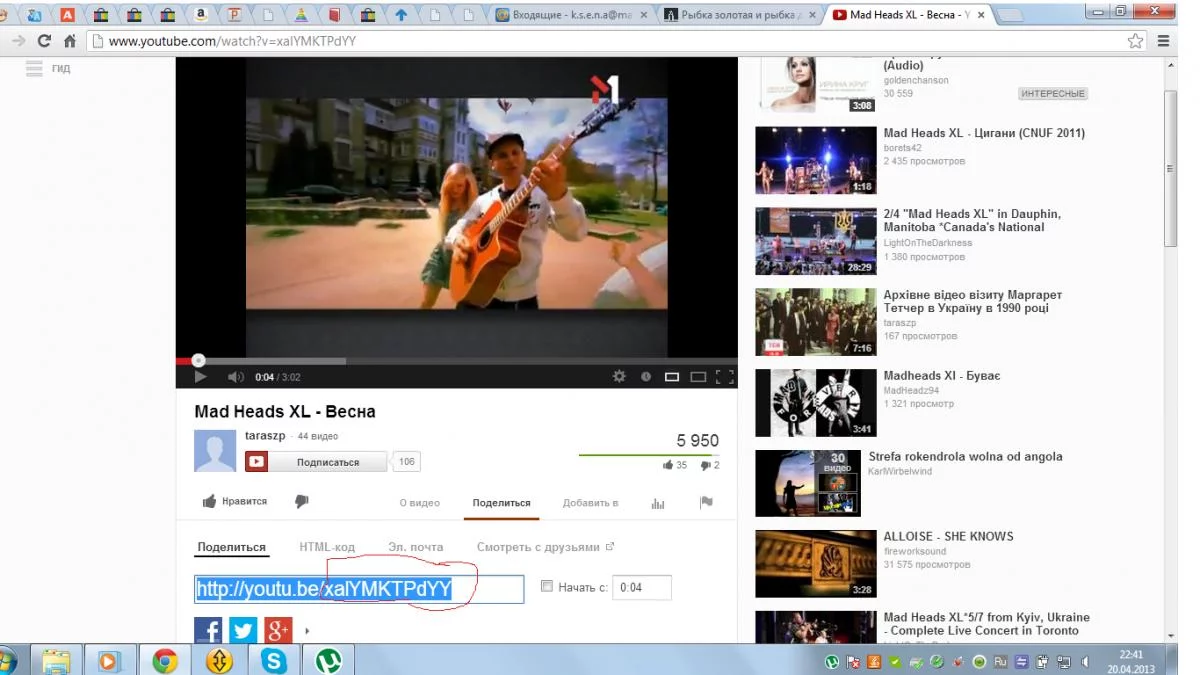
Task: Click the Watch Later clock icon
Action: point(646,377)
